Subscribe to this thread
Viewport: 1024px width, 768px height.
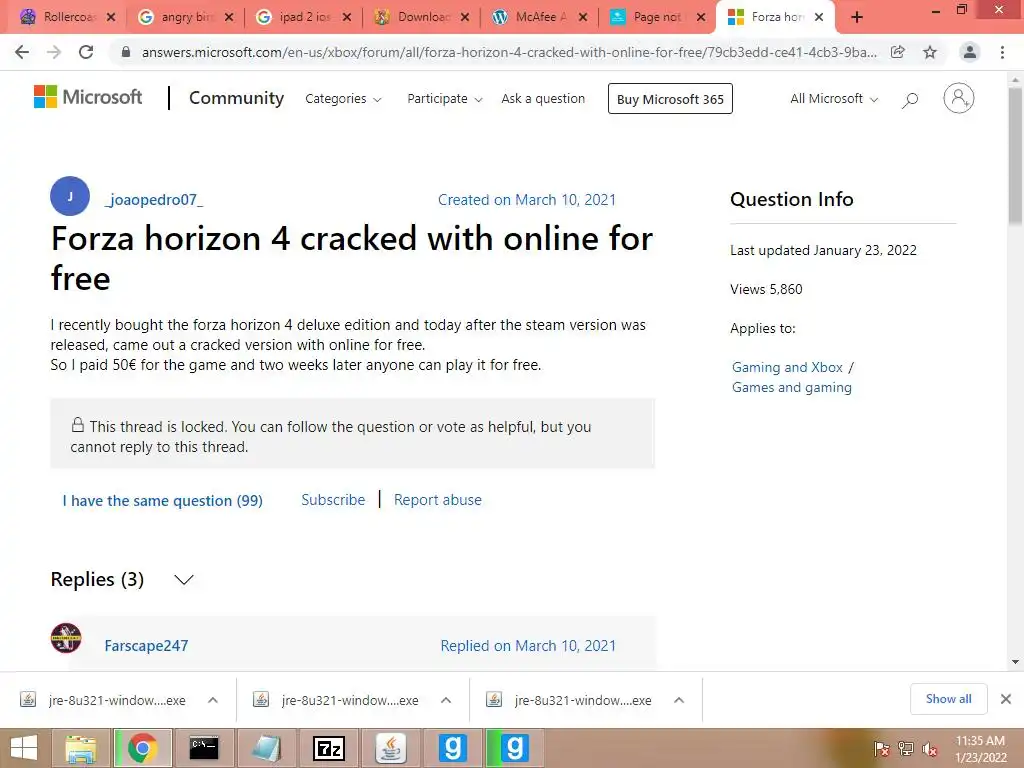pos(333,500)
